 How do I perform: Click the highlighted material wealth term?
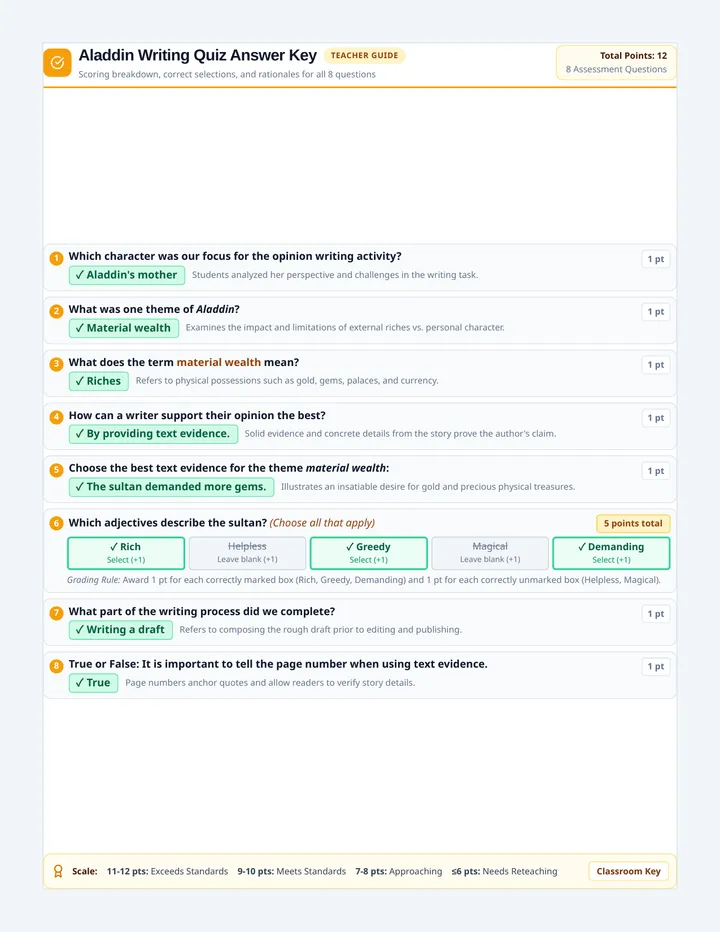point(219,363)
